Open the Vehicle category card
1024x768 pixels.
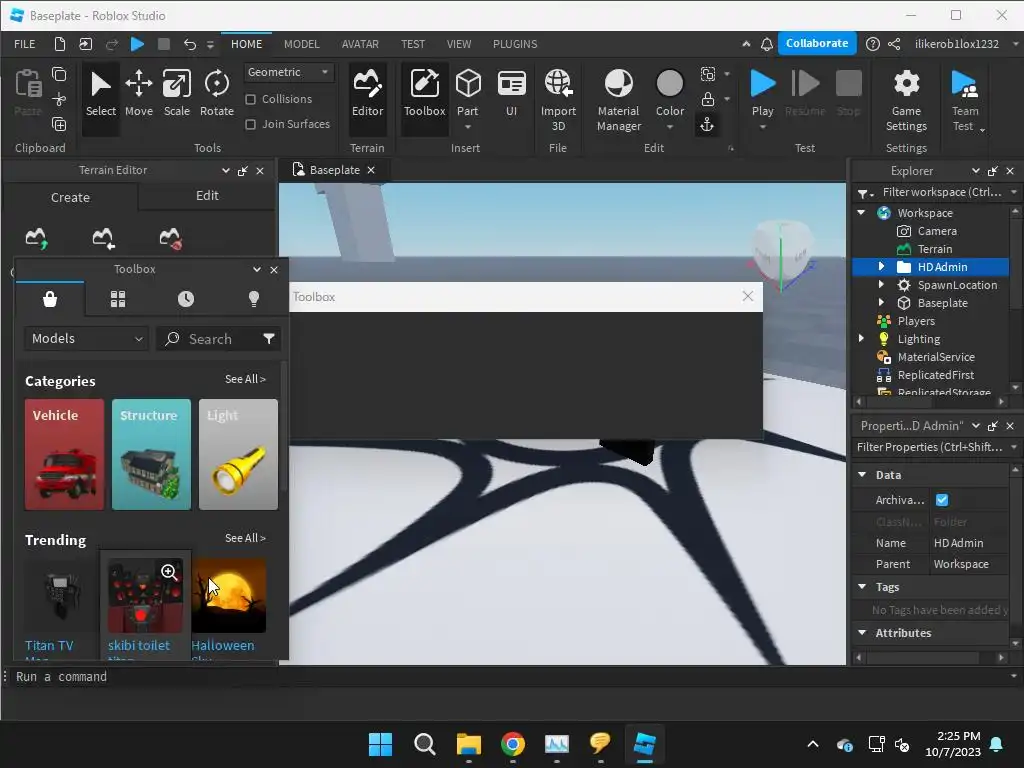(x=64, y=455)
